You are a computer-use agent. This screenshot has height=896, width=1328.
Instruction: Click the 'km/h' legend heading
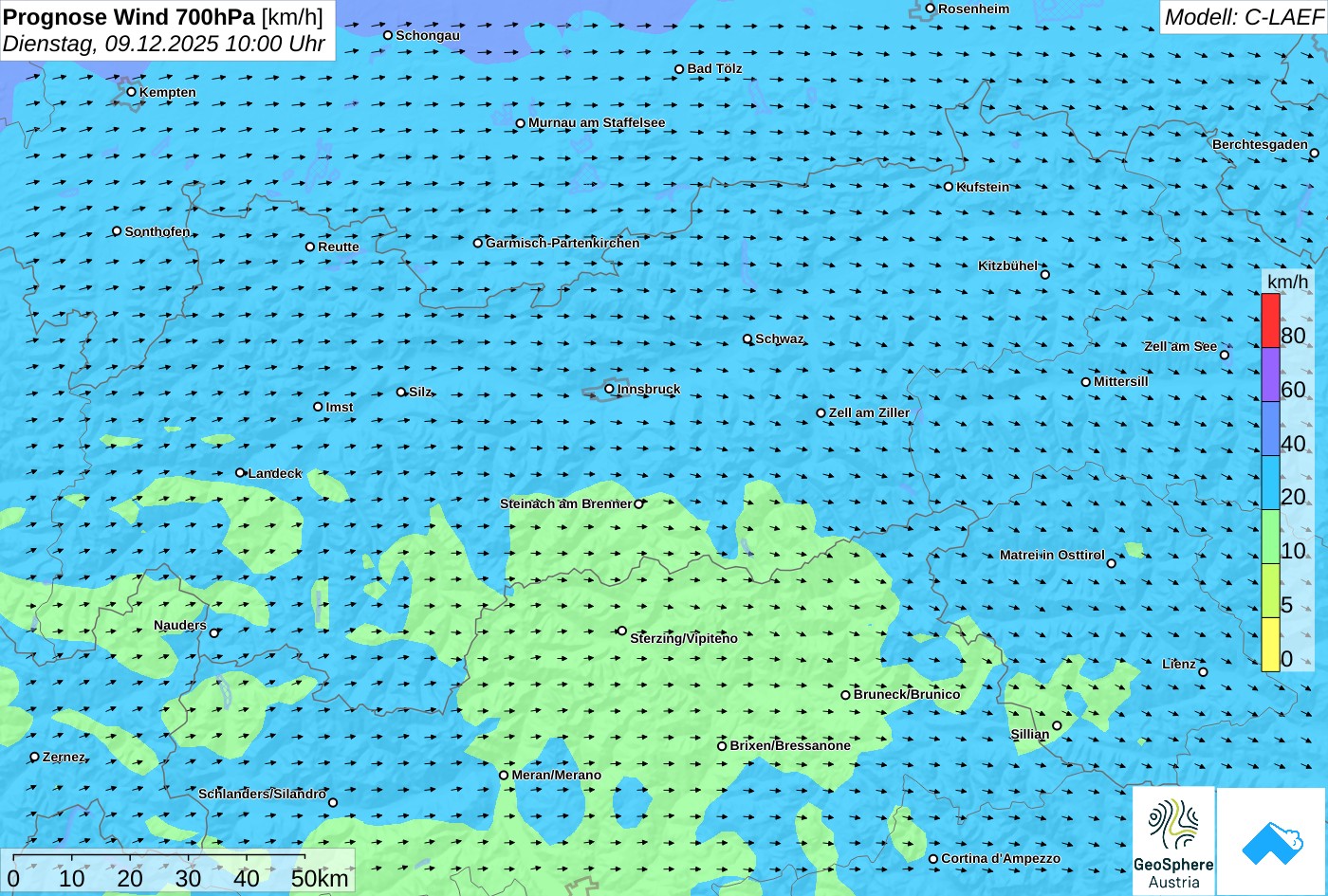(x=1287, y=283)
